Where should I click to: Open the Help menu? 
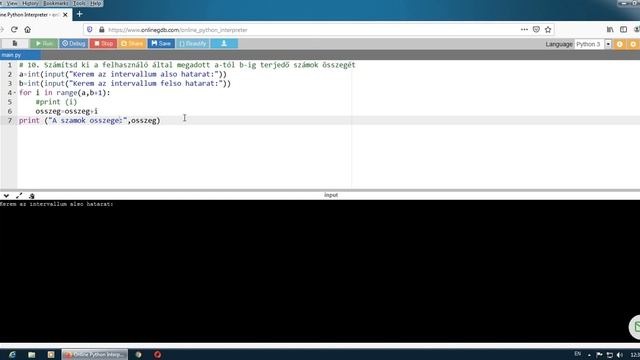96,3
